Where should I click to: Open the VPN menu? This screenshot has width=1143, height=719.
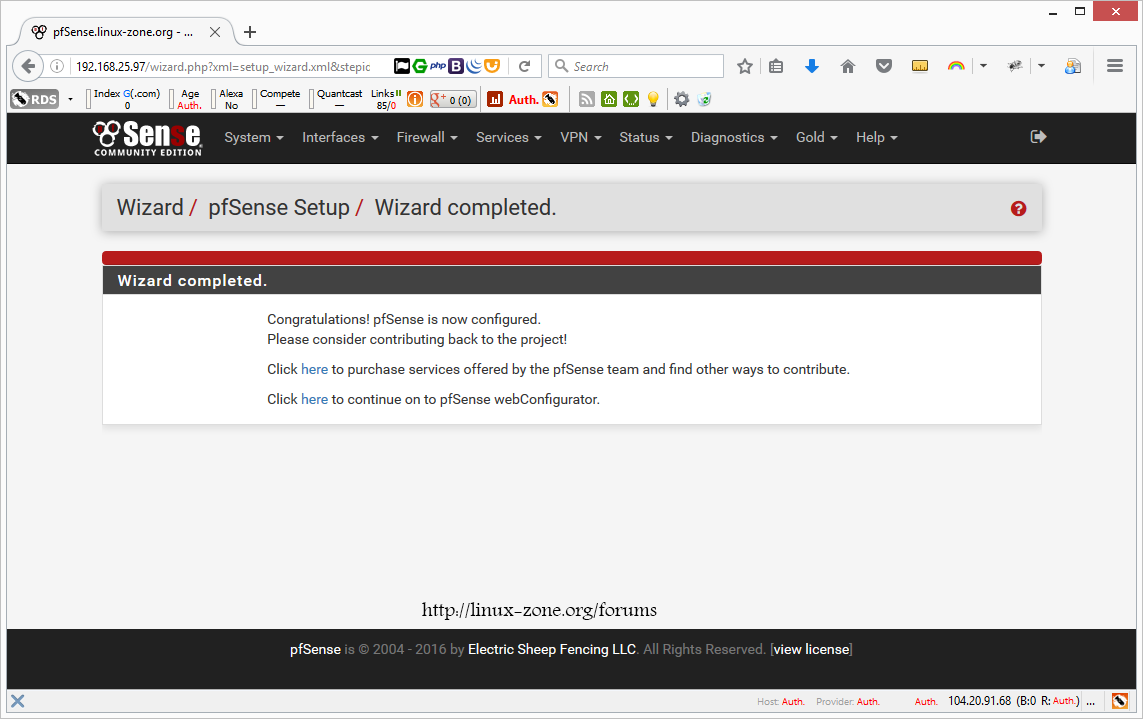pyautogui.click(x=580, y=138)
